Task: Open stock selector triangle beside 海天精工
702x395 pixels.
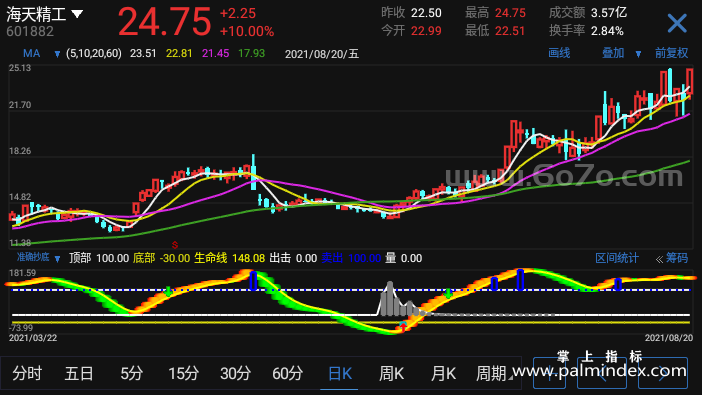Action: point(77,14)
